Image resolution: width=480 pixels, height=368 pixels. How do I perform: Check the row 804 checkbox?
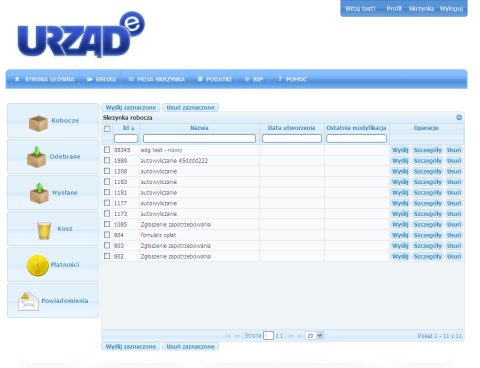(x=107, y=235)
